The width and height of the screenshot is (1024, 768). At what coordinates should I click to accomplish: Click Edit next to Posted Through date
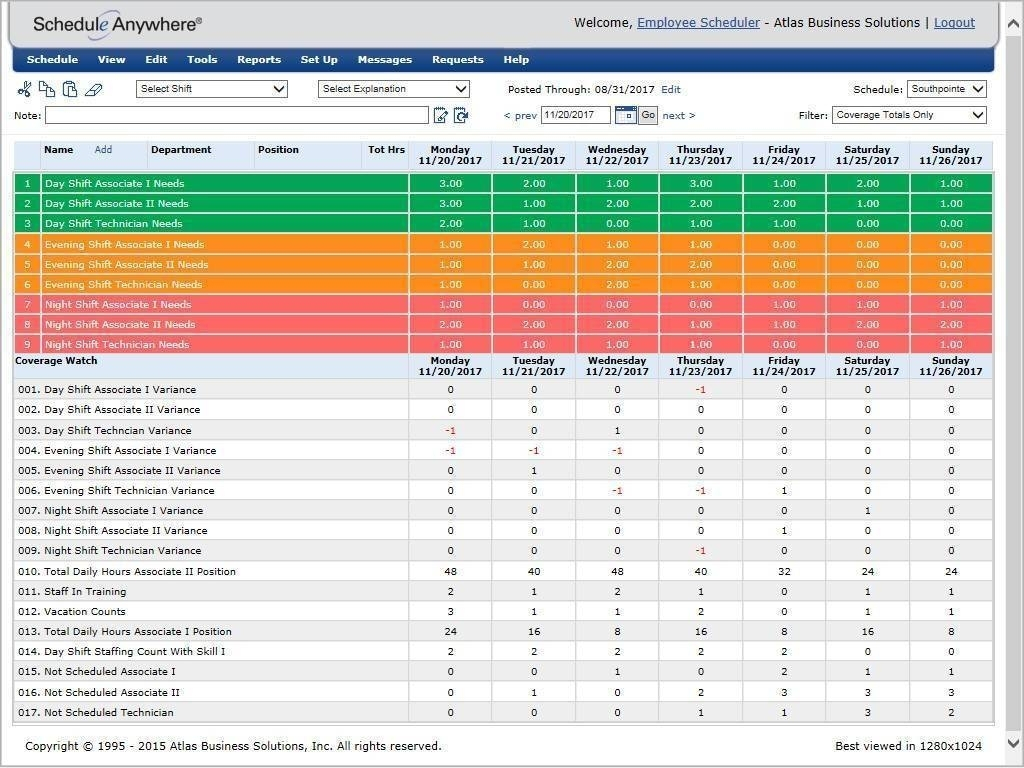pos(671,90)
